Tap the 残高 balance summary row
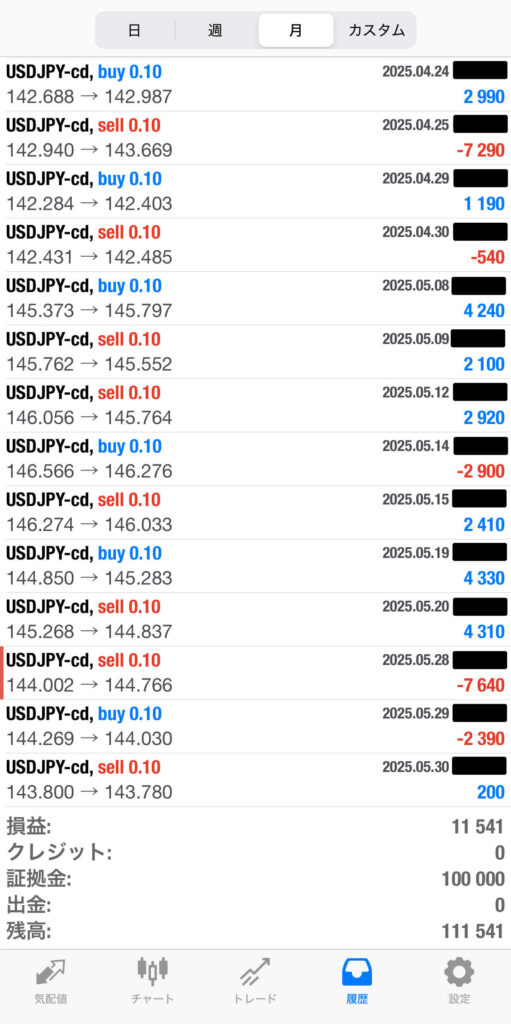 (x=256, y=931)
